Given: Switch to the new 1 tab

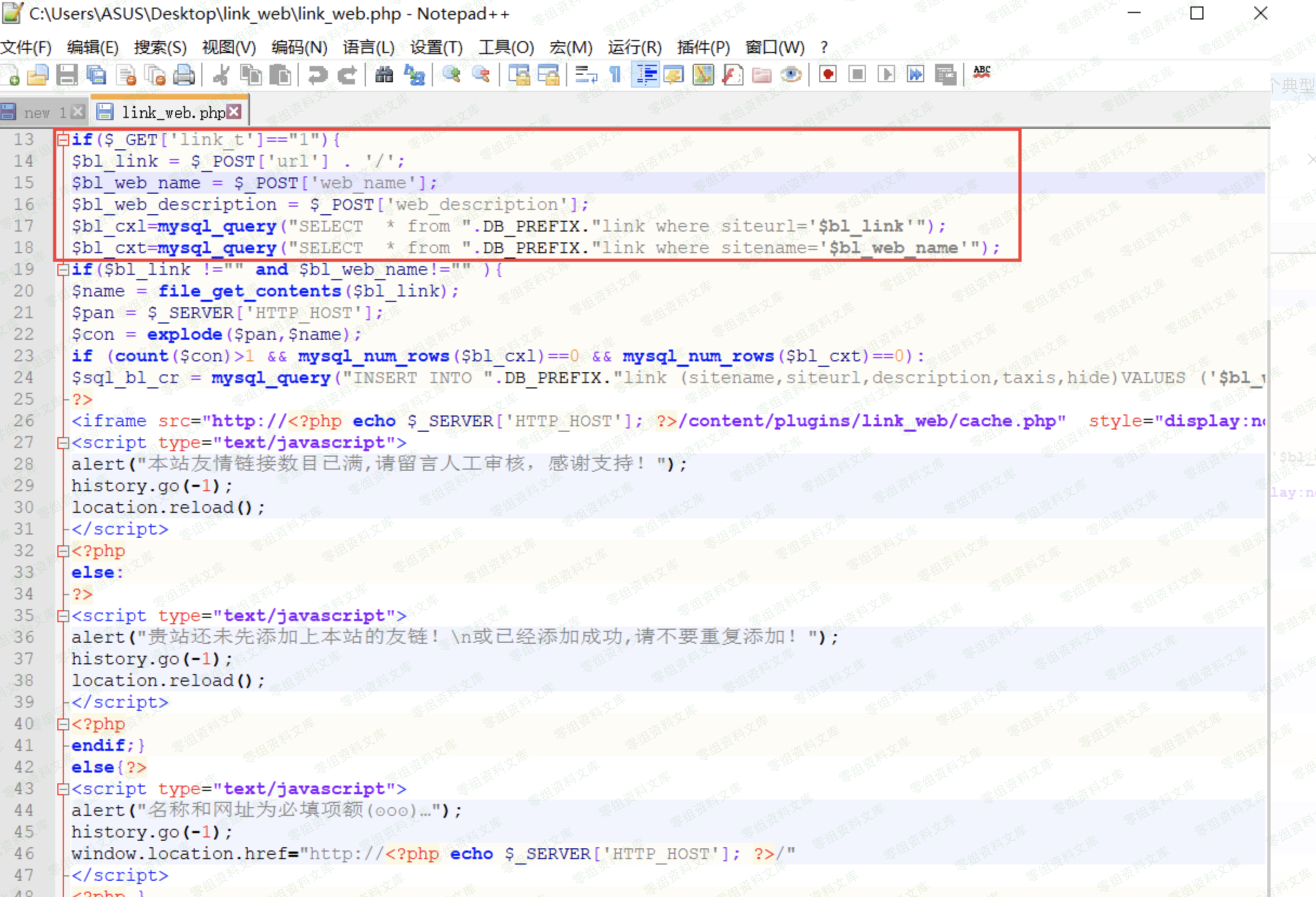Looking at the screenshot, I should coord(44,113).
